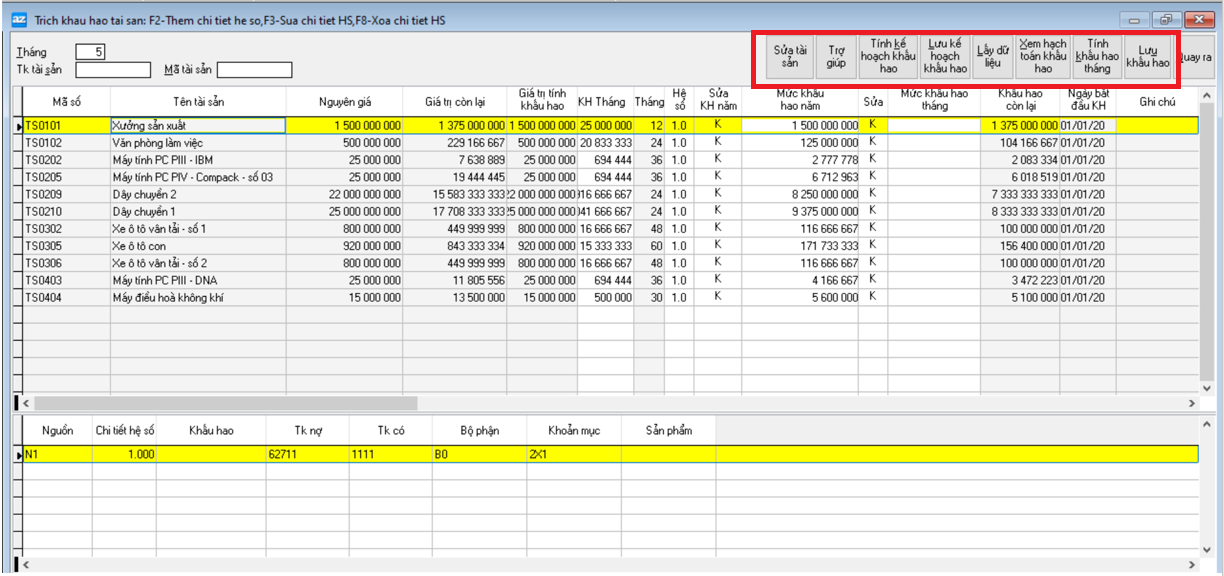
Task: Click the 'Tháng' month input field
Action: (x=90, y=52)
